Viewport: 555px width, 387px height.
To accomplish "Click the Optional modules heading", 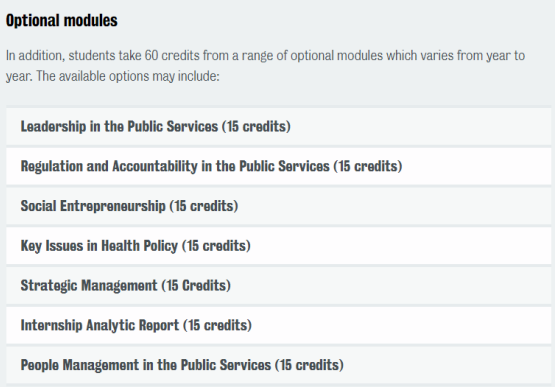I will [62, 21].
